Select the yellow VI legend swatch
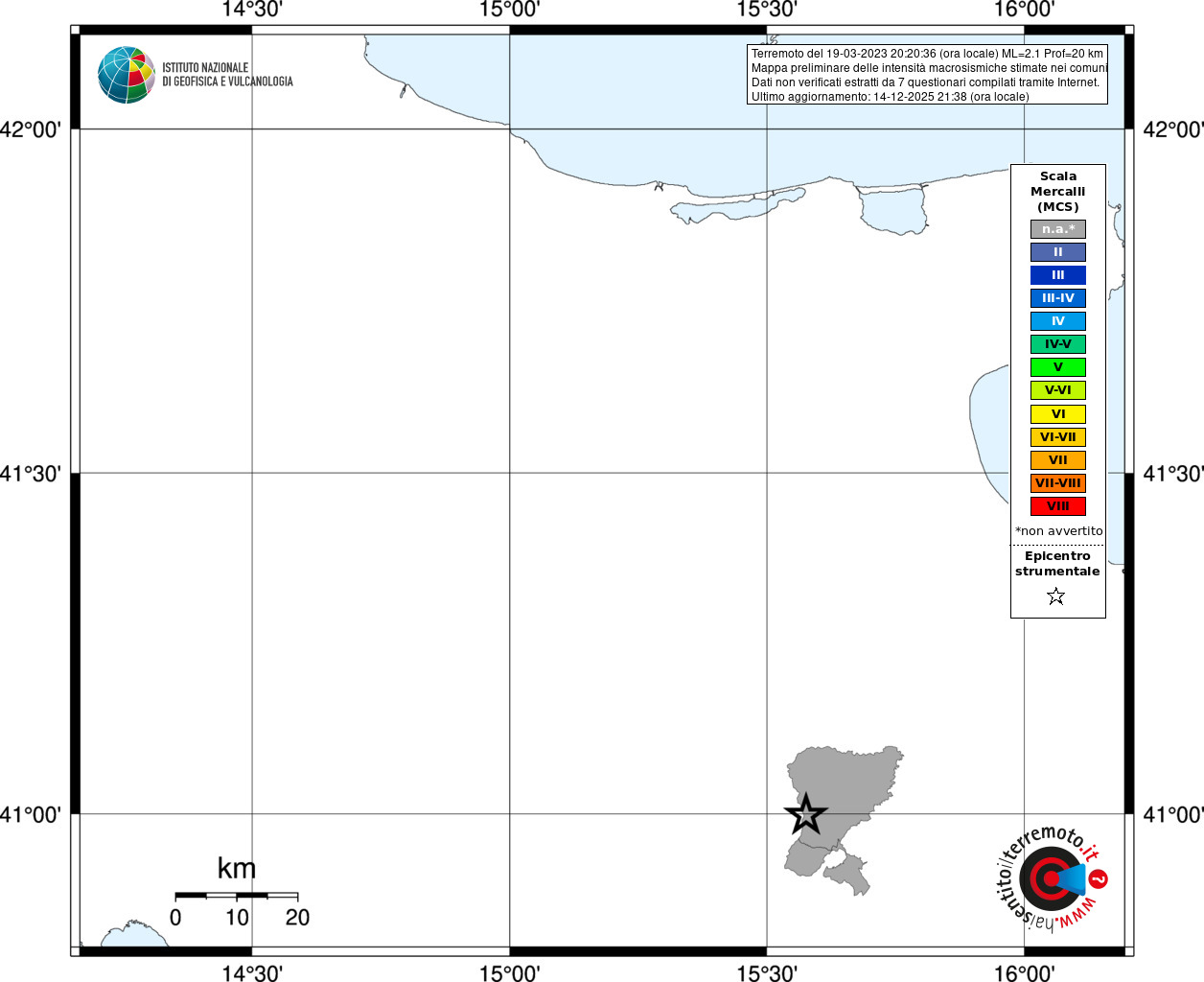Screen dimensions: 1204x982 (1058, 414)
